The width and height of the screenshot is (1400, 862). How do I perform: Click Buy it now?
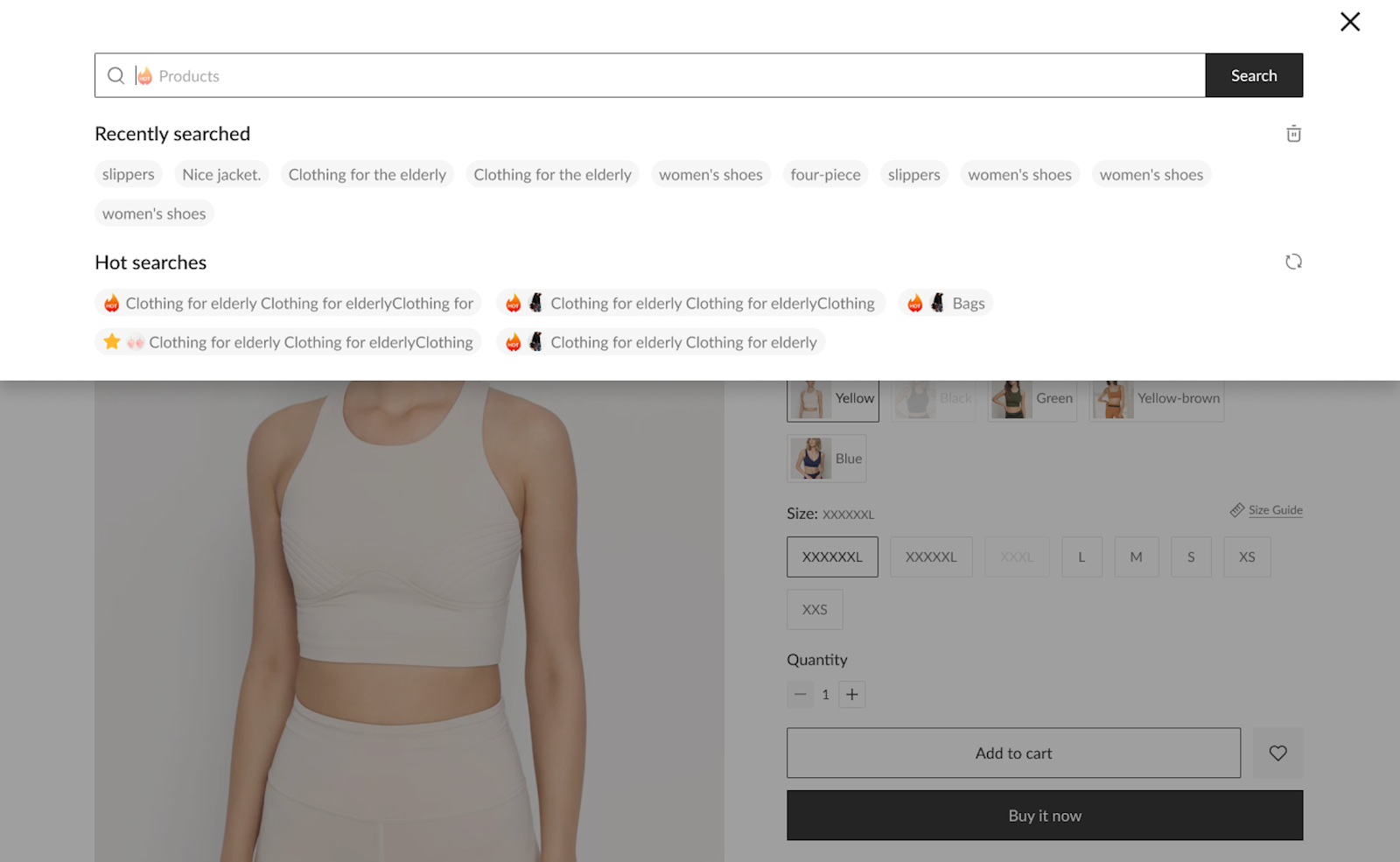tap(1044, 816)
